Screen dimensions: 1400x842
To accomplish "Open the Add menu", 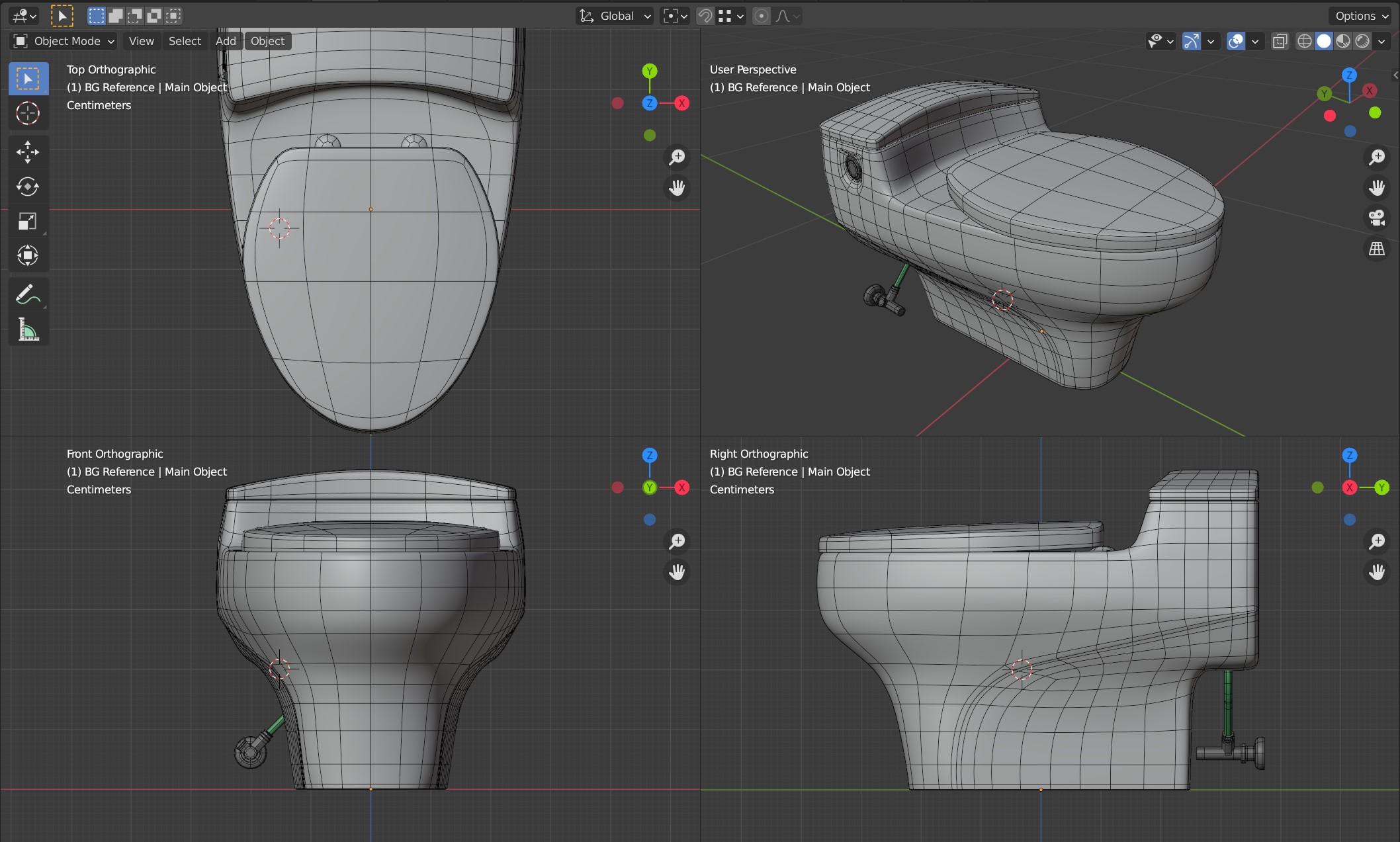I will click(226, 41).
